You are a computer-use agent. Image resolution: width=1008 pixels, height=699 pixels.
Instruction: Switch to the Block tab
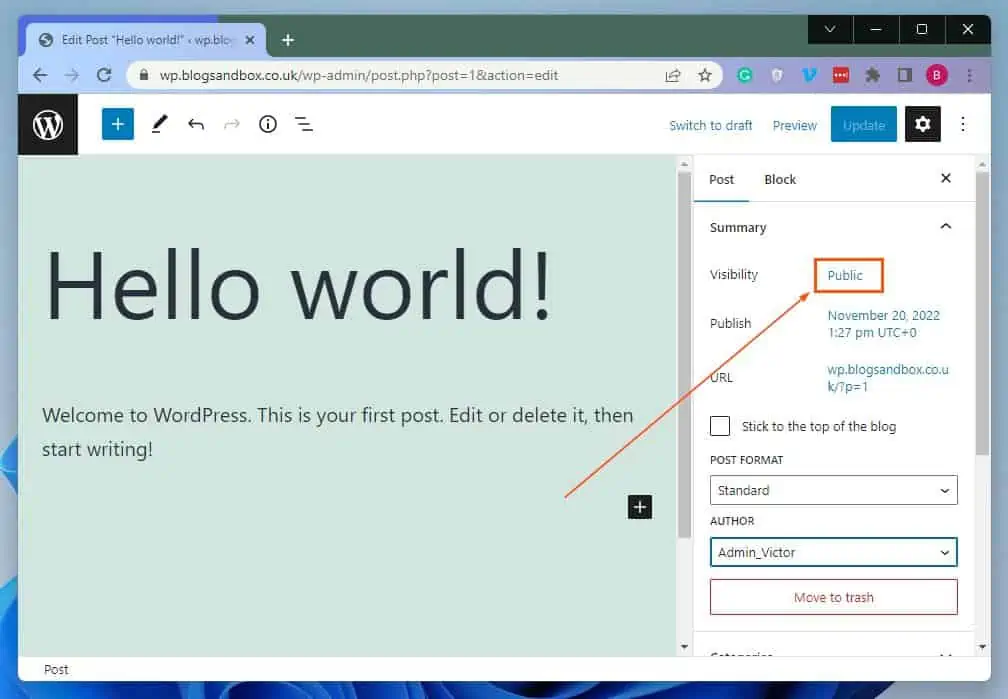click(780, 179)
